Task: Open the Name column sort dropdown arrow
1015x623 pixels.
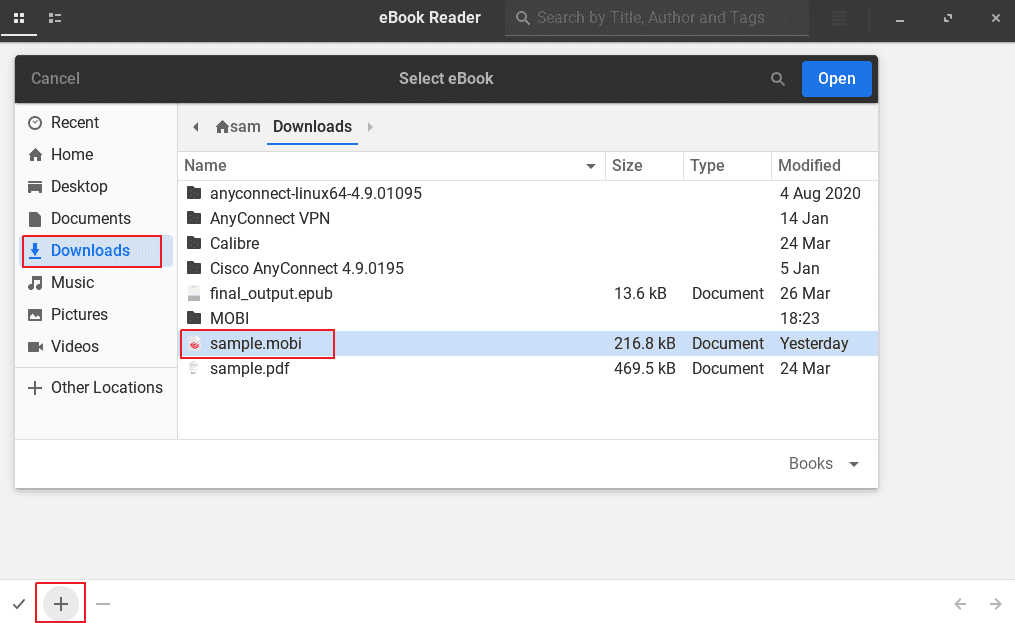Action: tap(590, 165)
